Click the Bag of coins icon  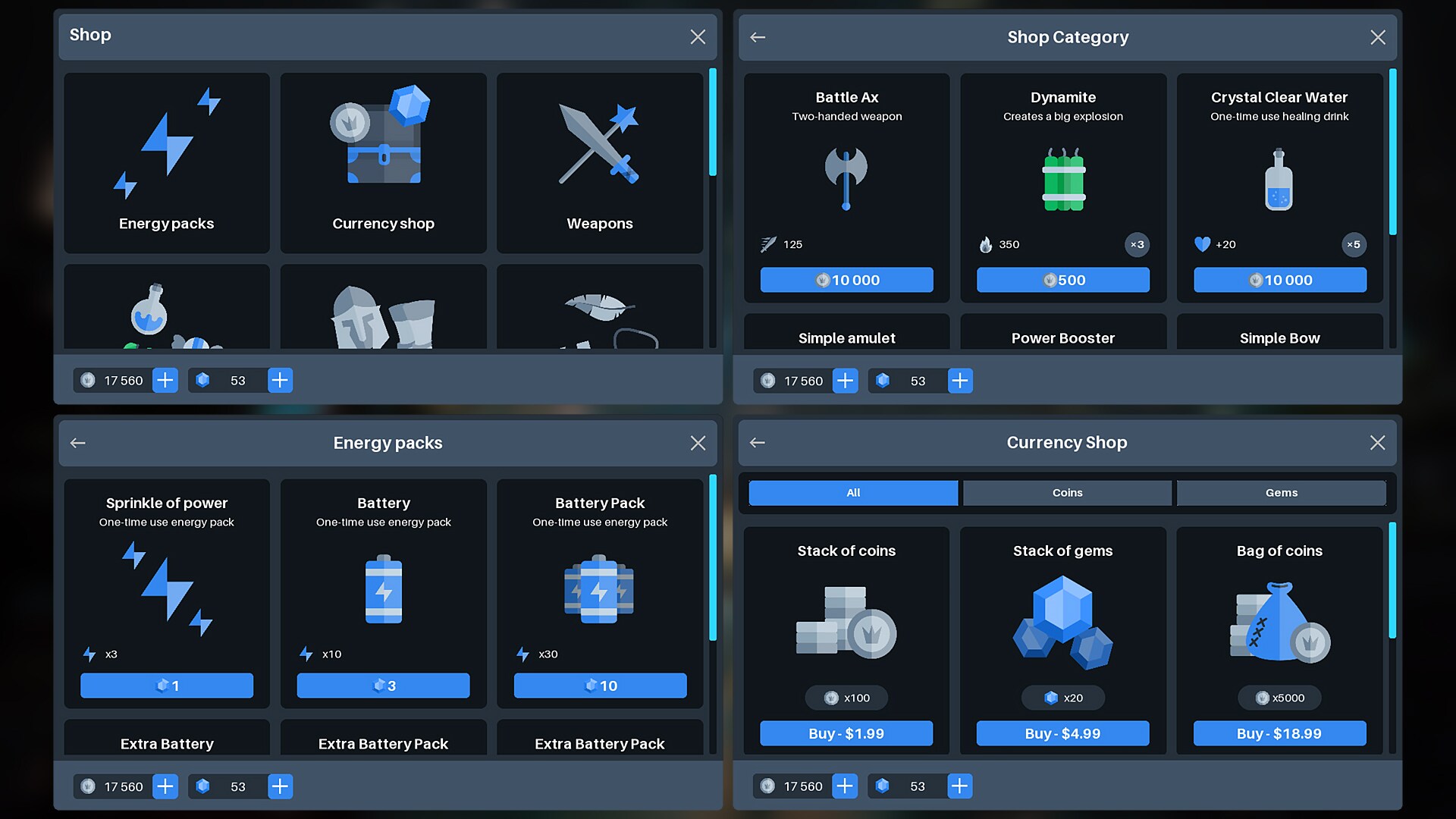pyautogui.click(x=1280, y=622)
